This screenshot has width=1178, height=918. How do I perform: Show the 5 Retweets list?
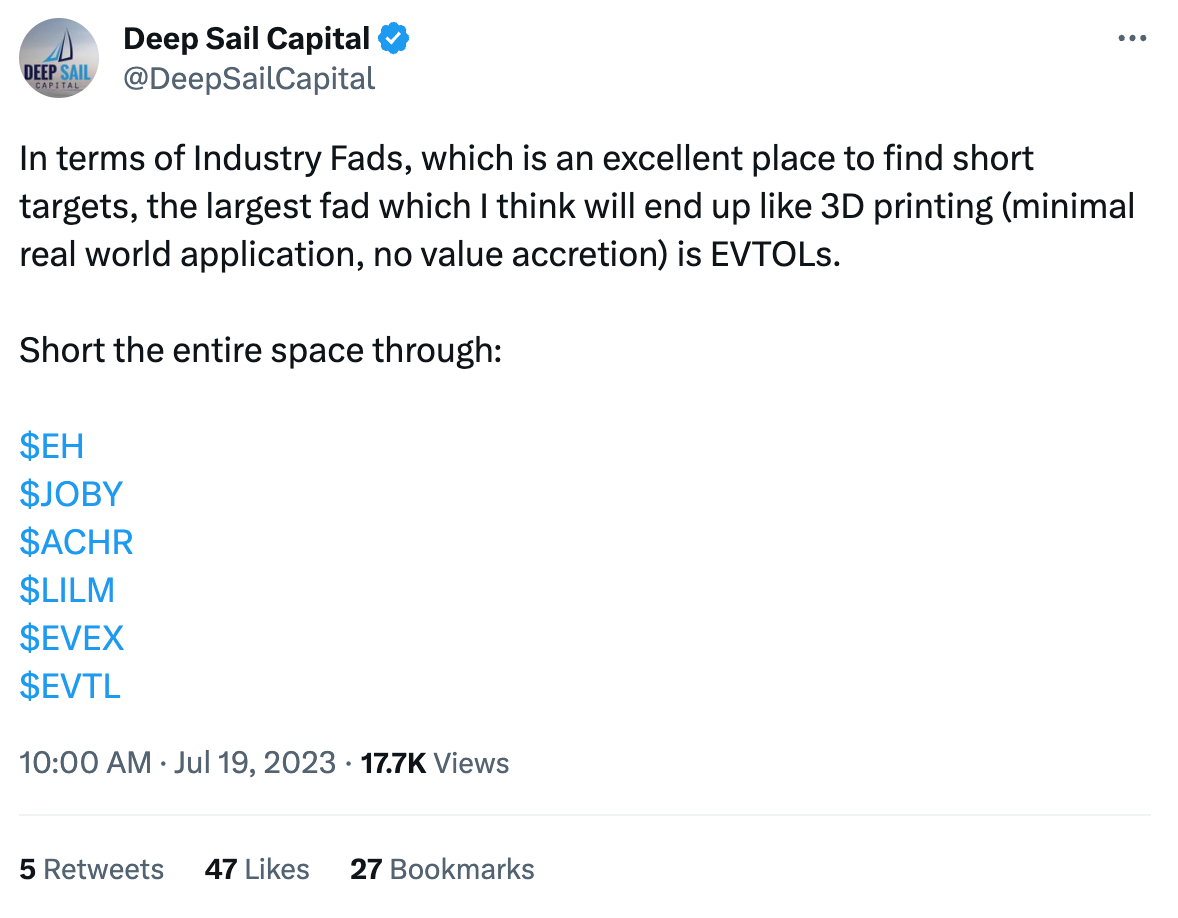92,869
